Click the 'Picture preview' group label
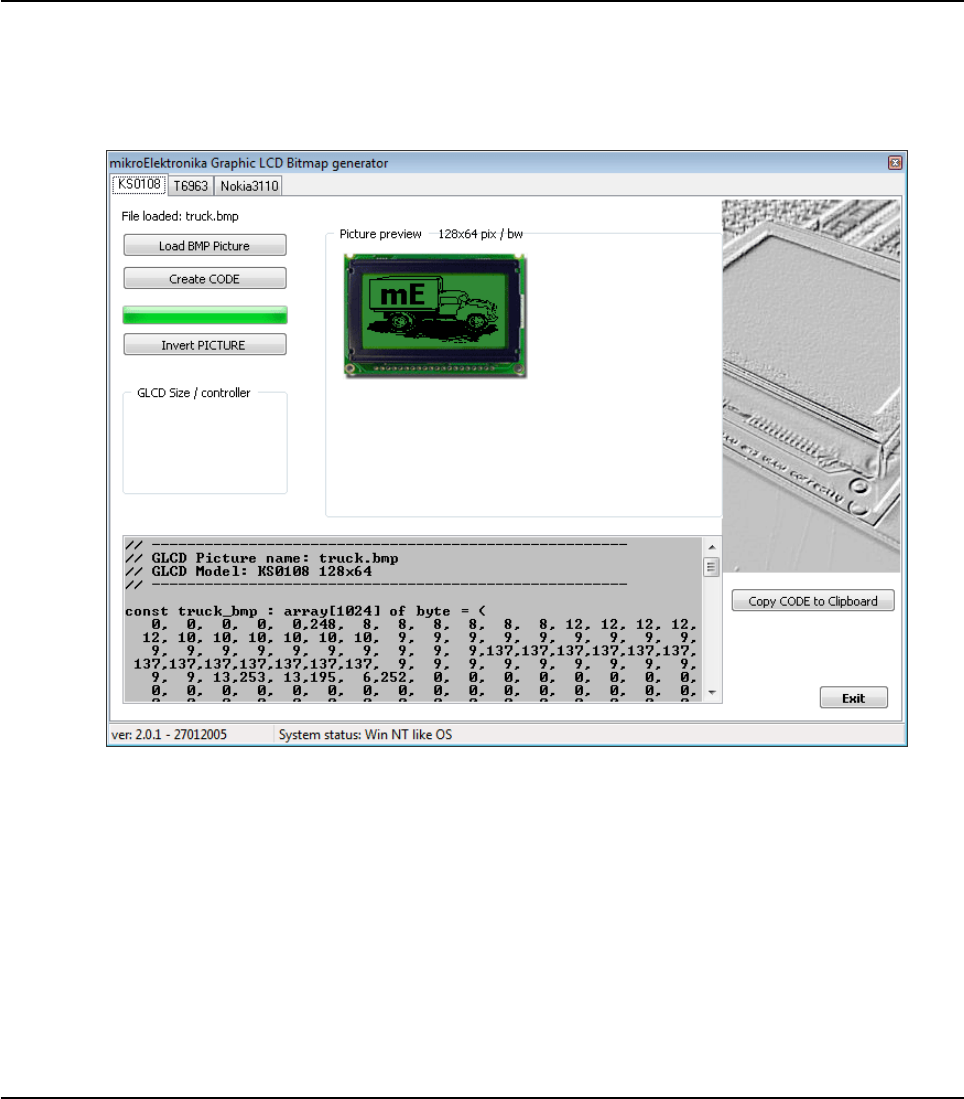The height and width of the screenshot is (1099, 964). (x=381, y=233)
